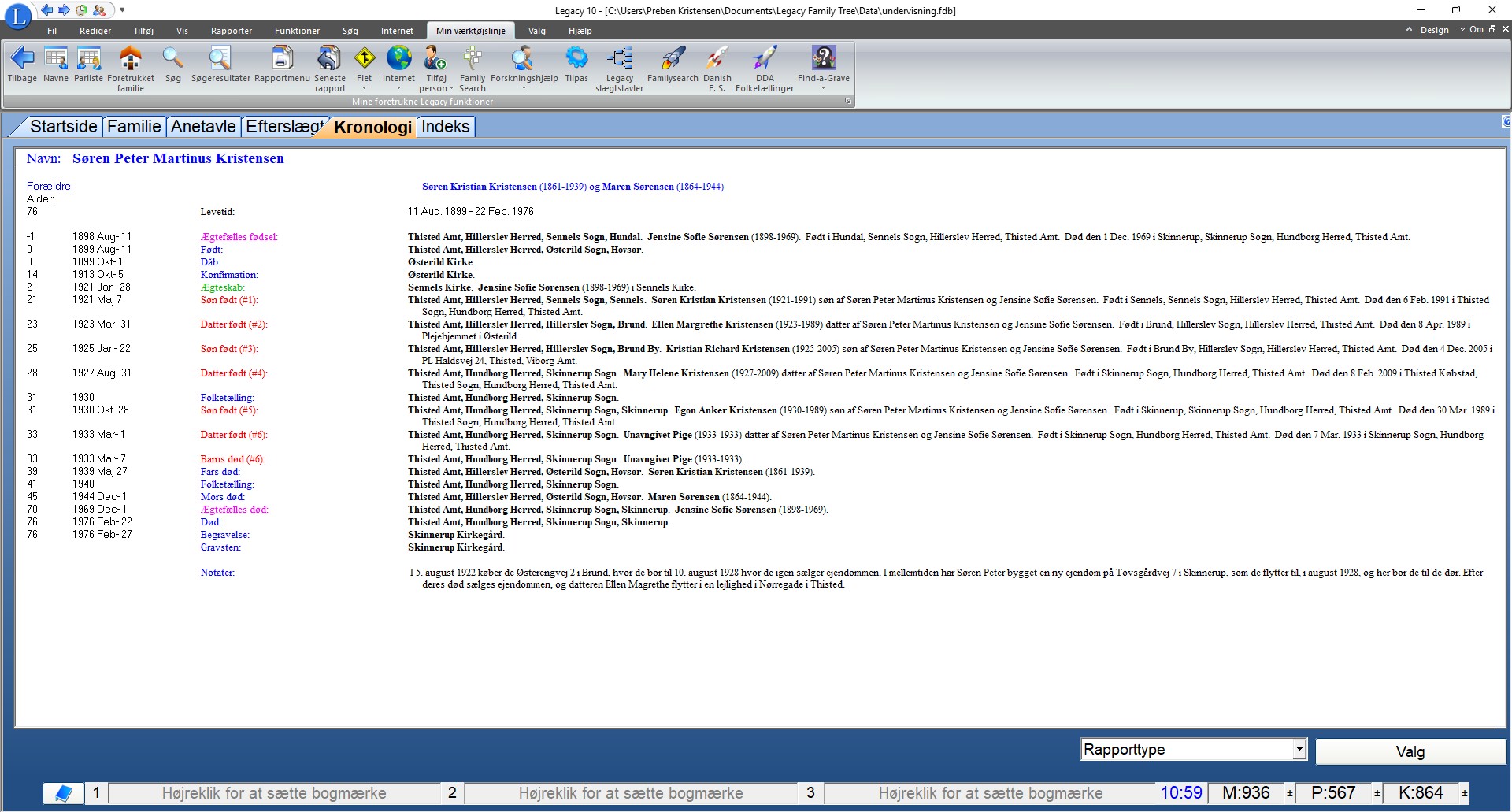Viewport: 1512px width, 812px height.
Task: Open the bookmark book icon in status bar
Action: [63, 793]
